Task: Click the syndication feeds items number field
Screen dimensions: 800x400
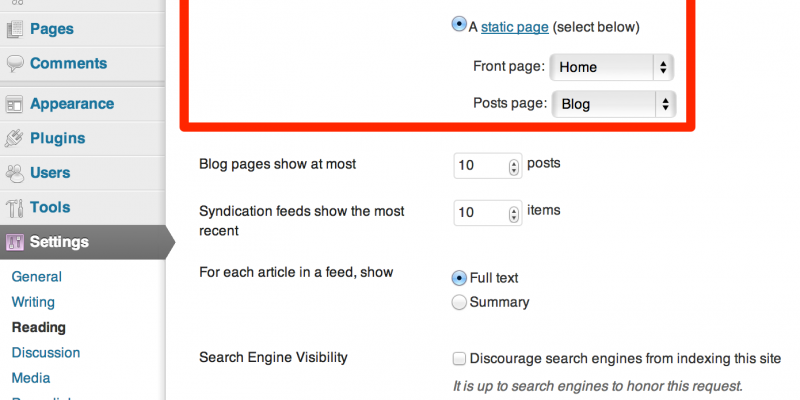Action: pos(481,212)
